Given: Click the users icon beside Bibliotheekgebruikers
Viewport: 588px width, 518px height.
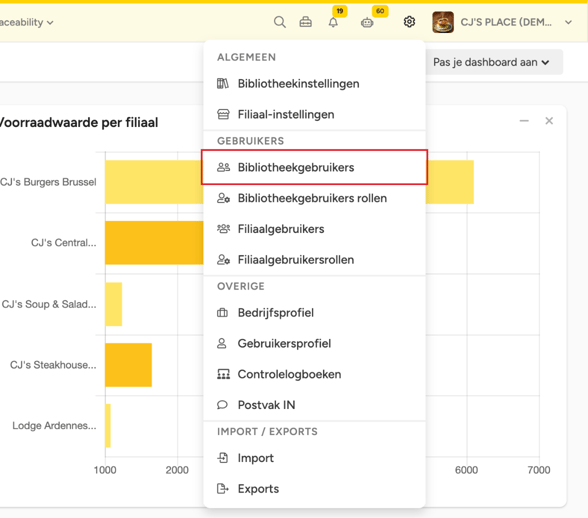Looking at the screenshot, I should (224, 167).
